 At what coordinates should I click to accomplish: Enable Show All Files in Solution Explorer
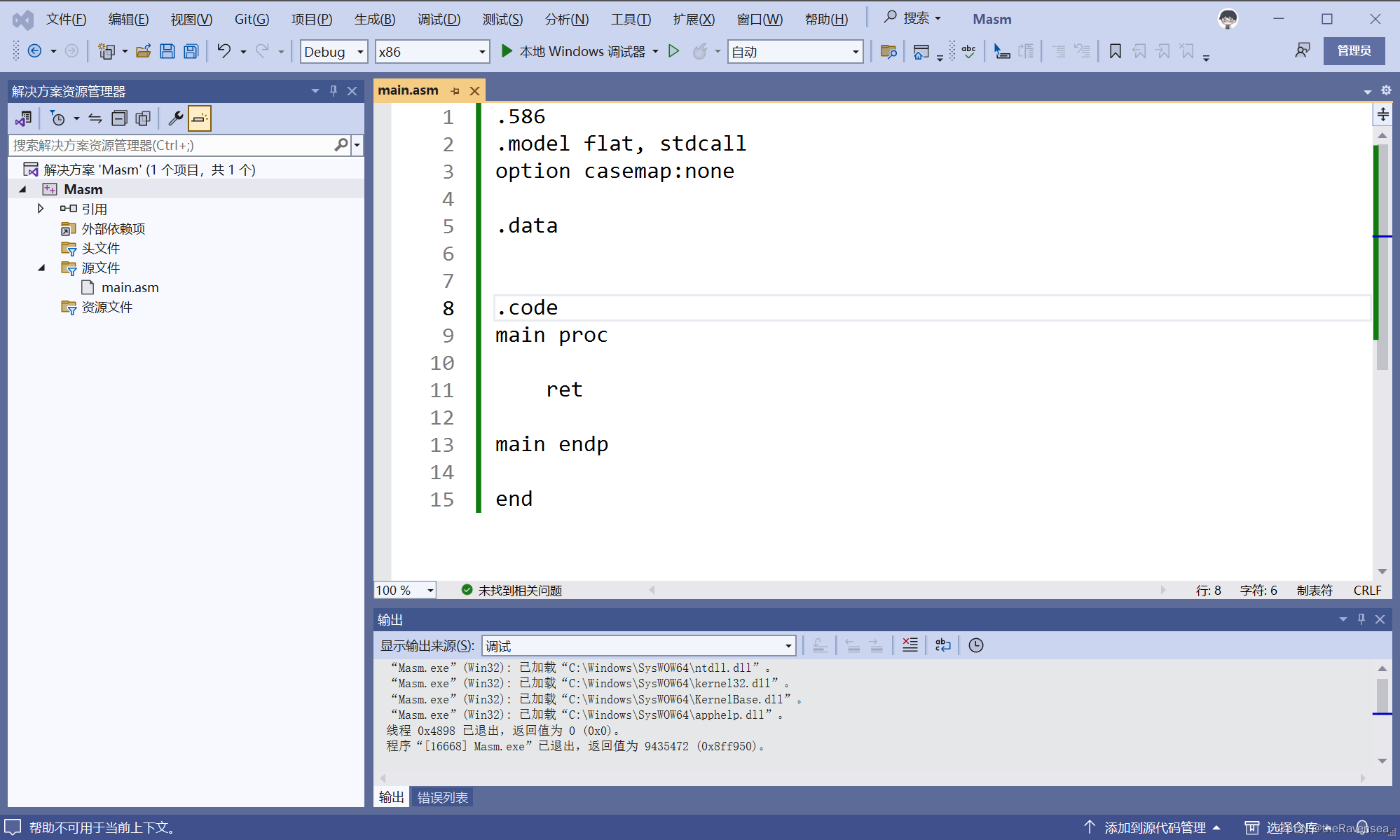[x=143, y=118]
